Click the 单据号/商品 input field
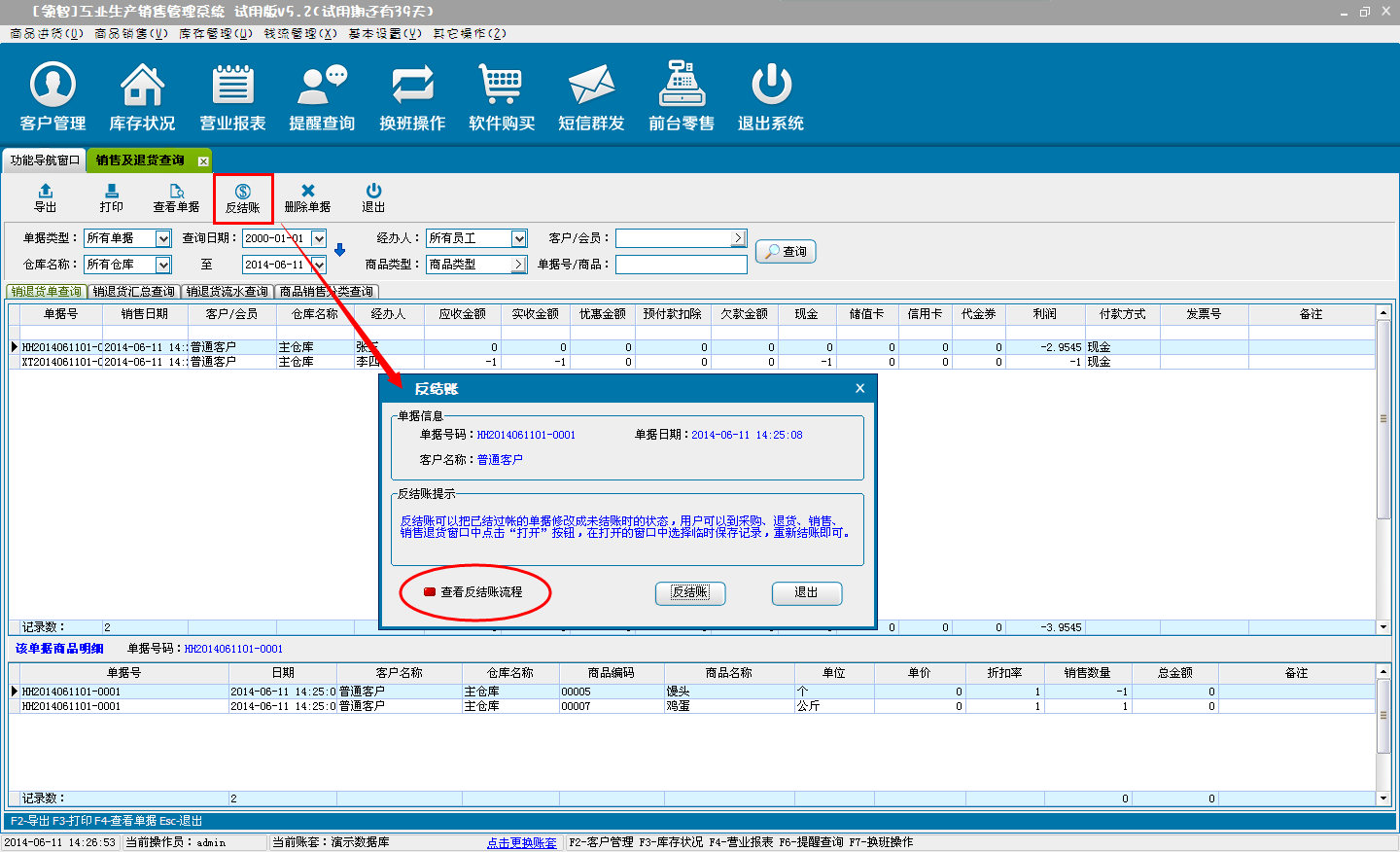Viewport: 1400px width, 852px height. 681,265
